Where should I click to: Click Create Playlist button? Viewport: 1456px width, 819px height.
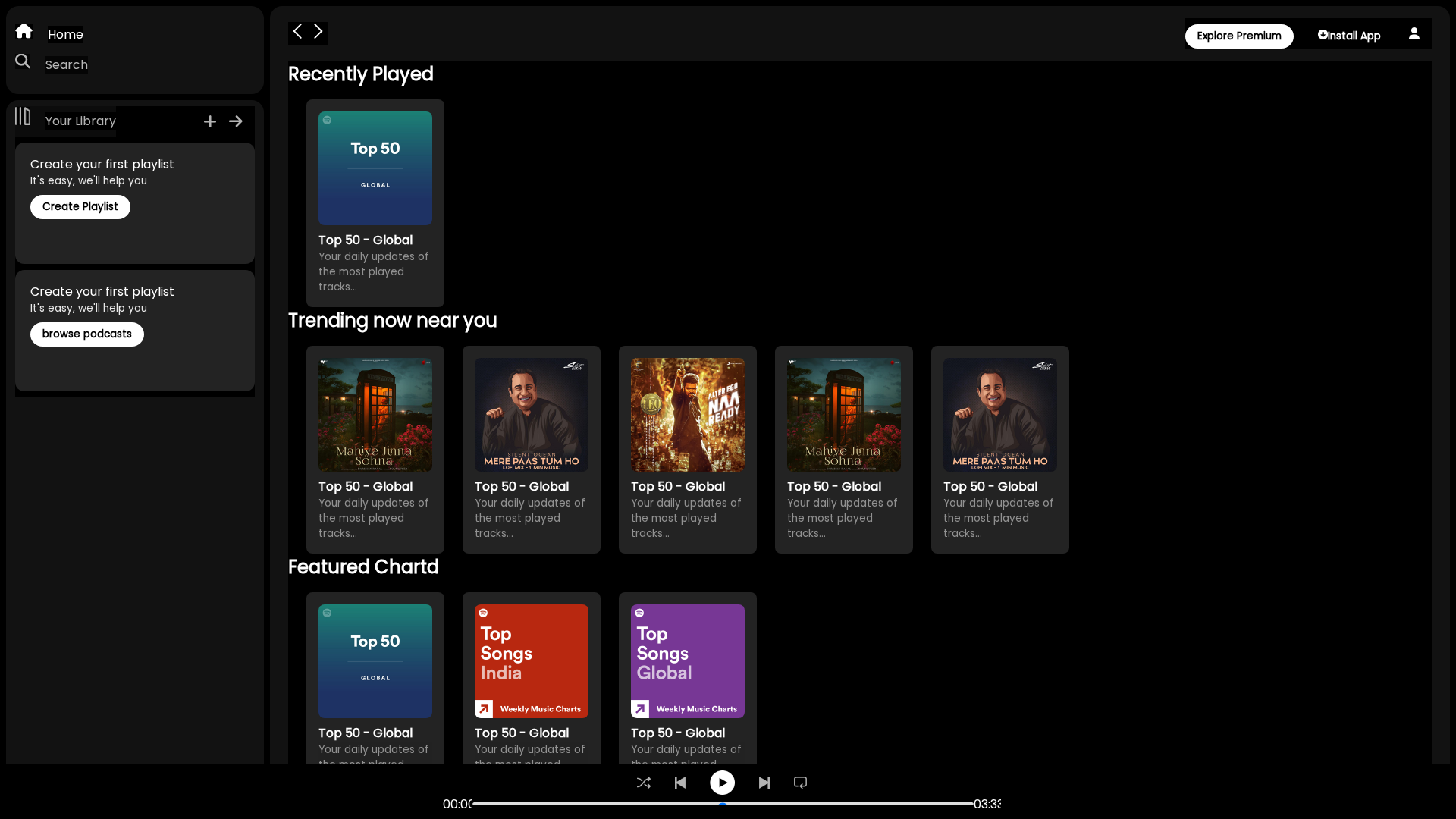(80, 207)
